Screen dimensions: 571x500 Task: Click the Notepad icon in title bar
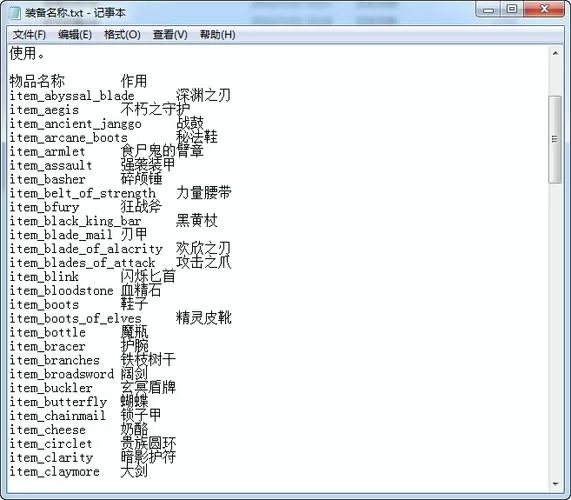tap(15, 13)
